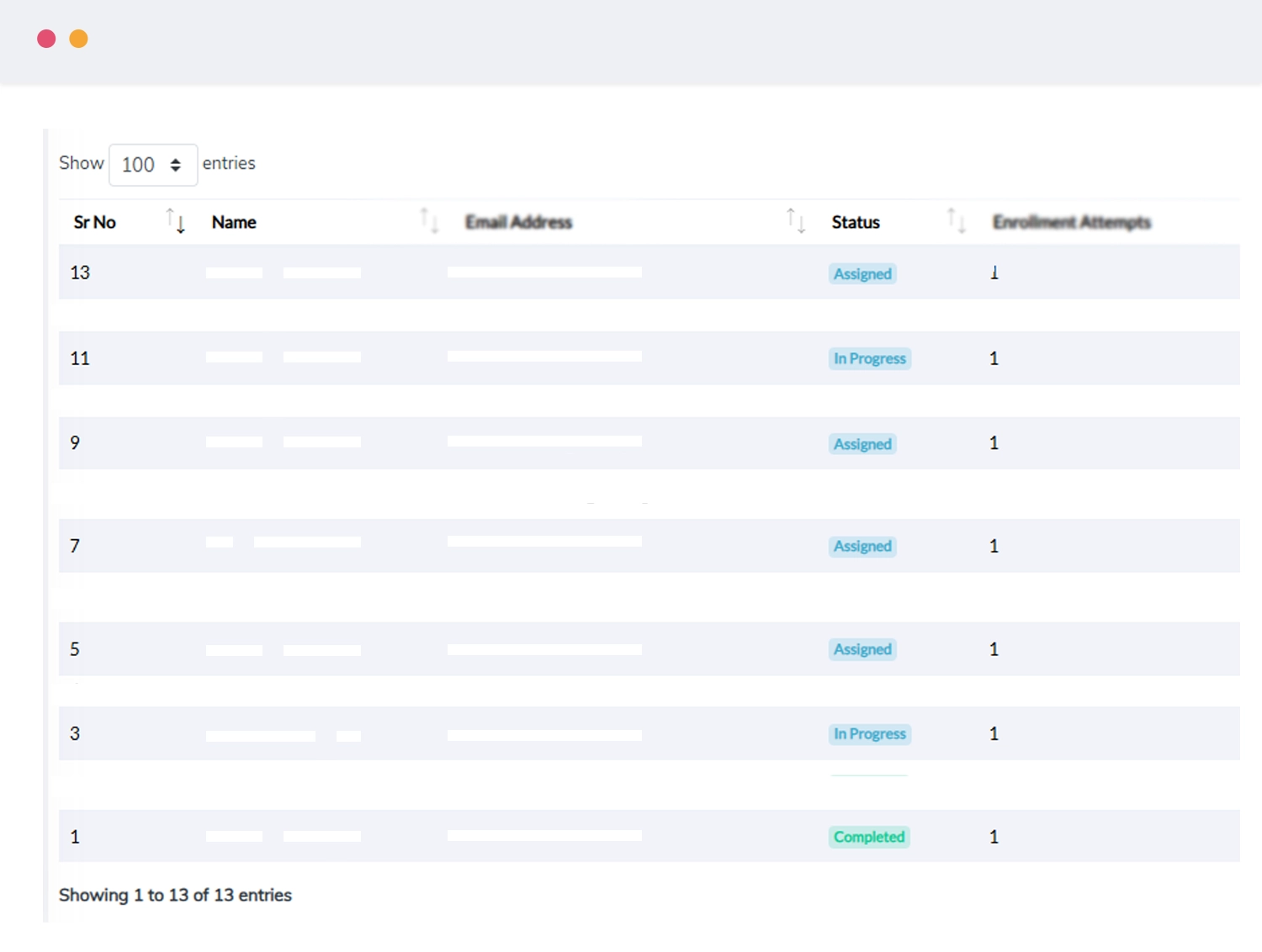Click the In Progress badge in row 3
1262x952 pixels.
click(x=869, y=734)
